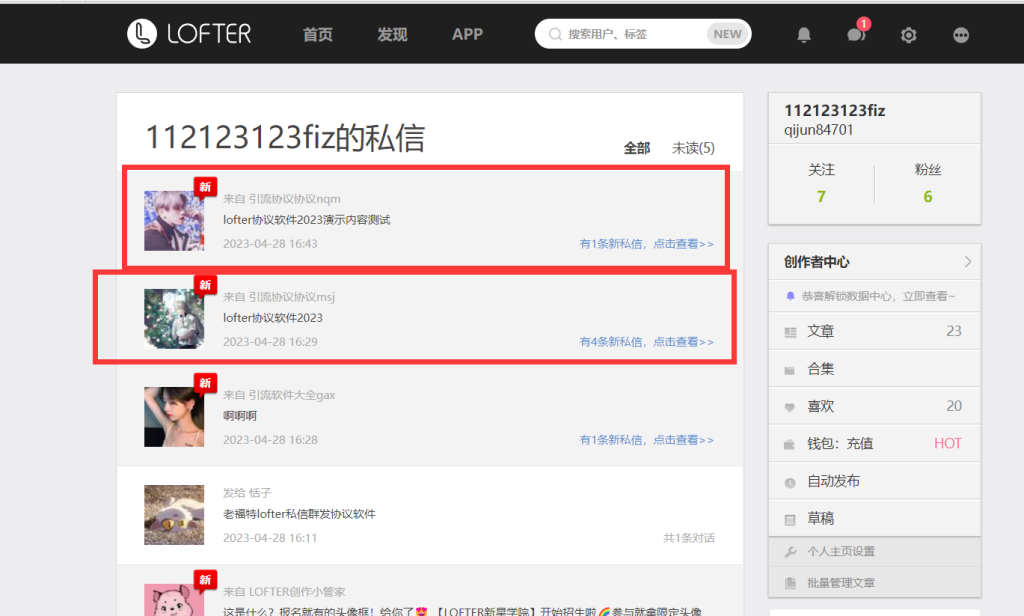Switch to the 未读(5) tab

(693, 148)
